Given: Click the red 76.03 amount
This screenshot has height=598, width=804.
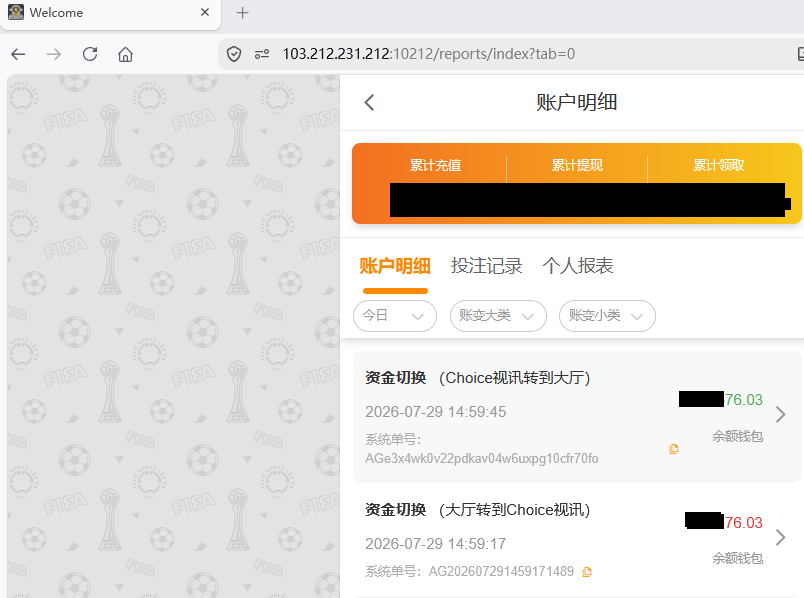Looking at the screenshot, I should (743, 523).
